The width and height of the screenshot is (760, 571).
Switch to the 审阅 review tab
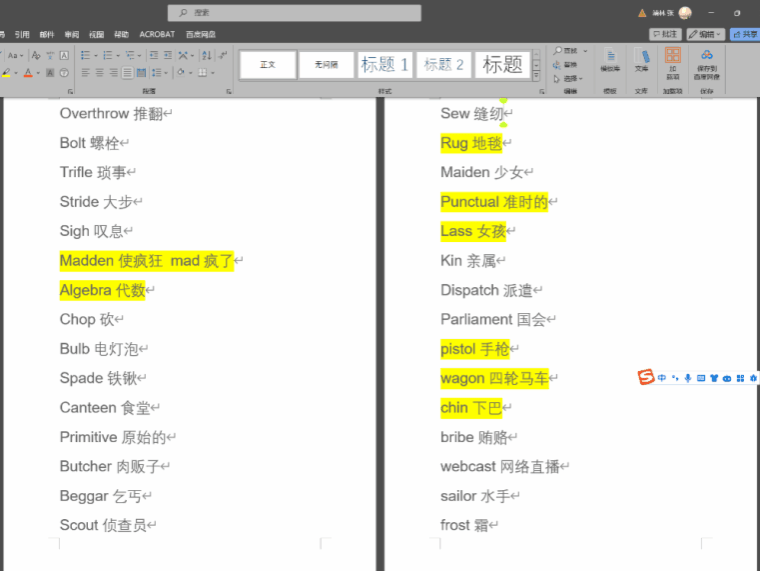click(x=72, y=34)
